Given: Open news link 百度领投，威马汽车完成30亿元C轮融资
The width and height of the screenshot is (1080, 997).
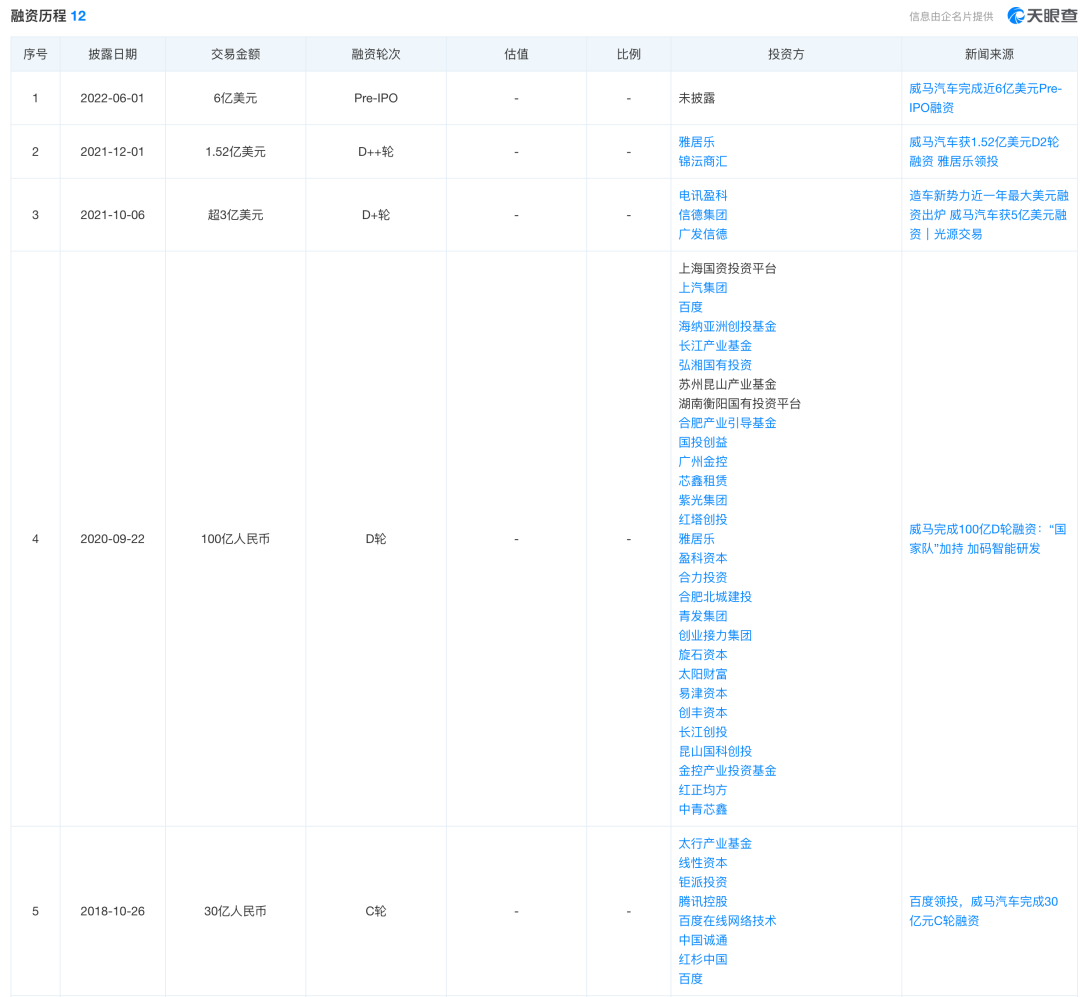Looking at the screenshot, I should (x=983, y=911).
